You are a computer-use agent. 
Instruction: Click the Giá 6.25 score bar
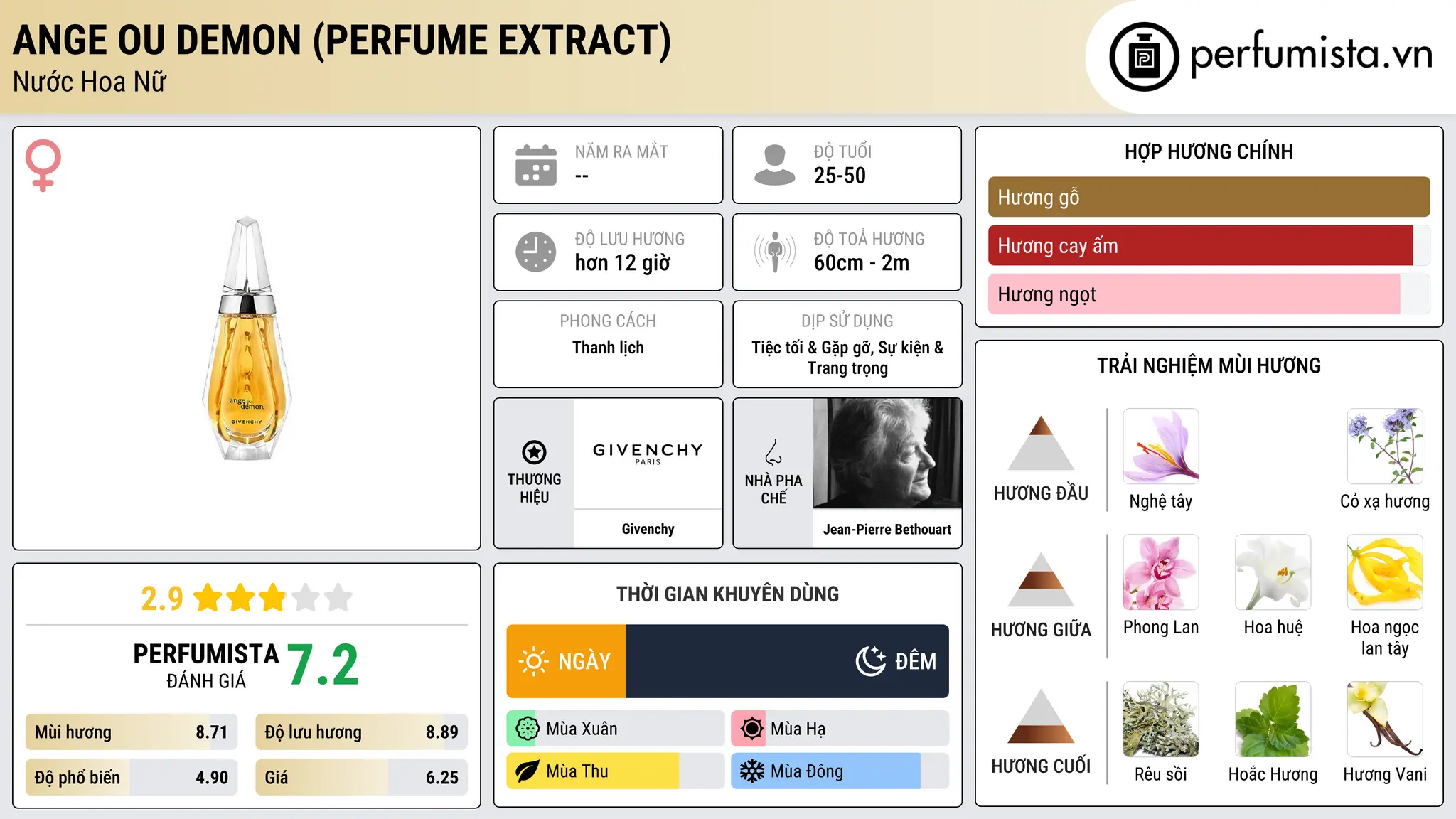[x=362, y=777]
